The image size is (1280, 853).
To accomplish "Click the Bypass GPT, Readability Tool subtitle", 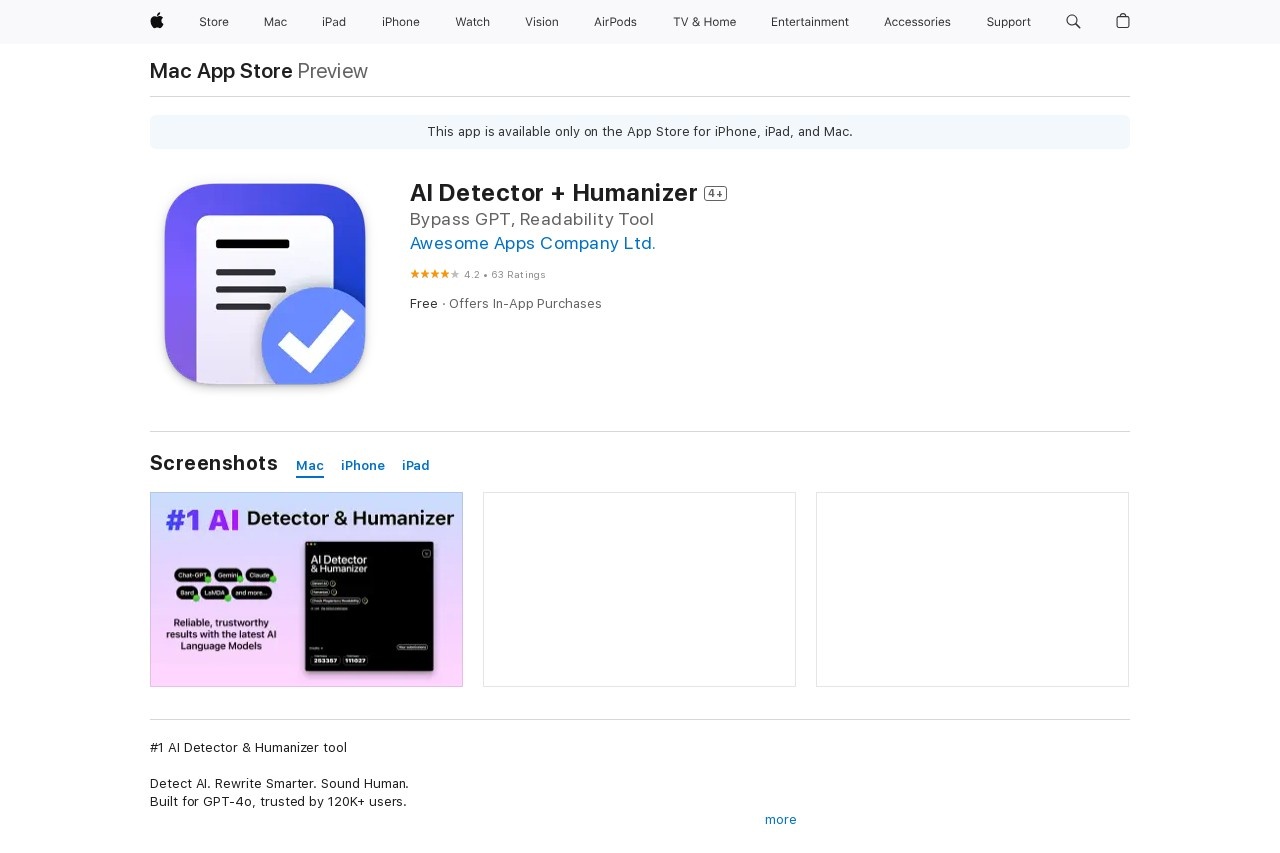I will pos(532,219).
